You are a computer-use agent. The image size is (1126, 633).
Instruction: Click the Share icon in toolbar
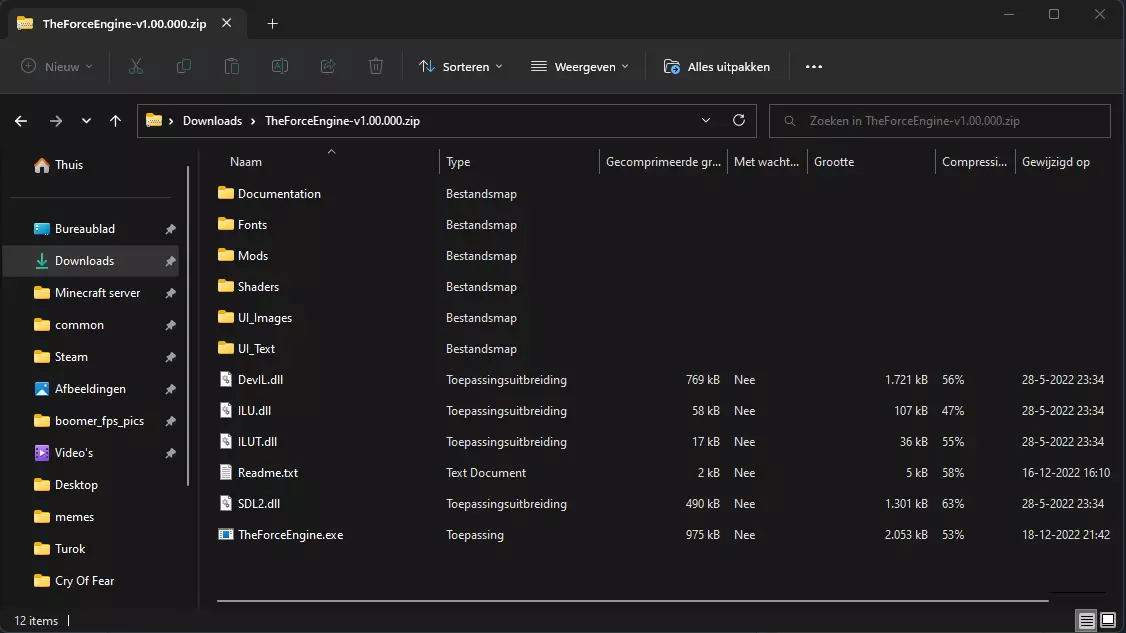pos(328,66)
